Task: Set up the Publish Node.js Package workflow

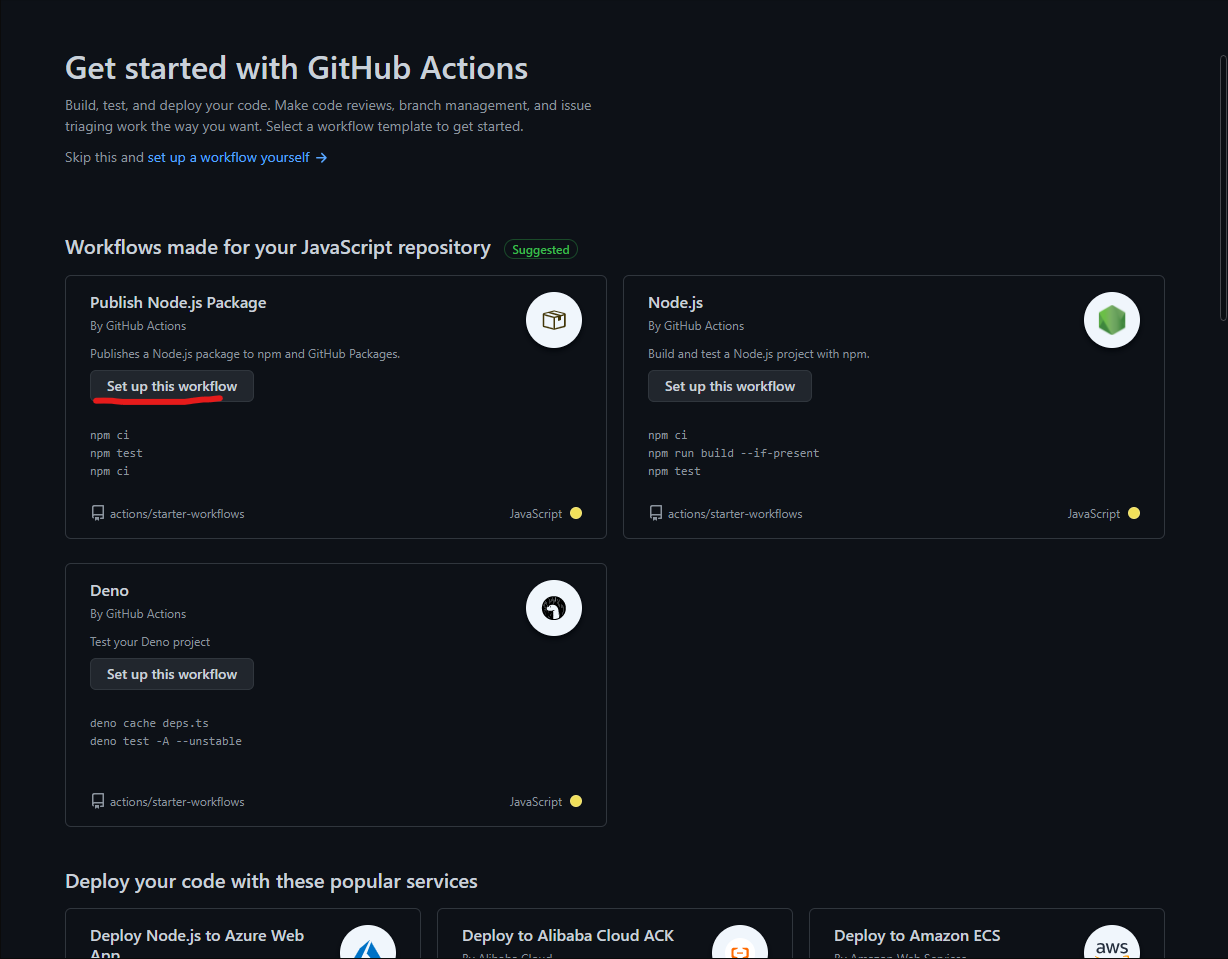Action: click(x=172, y=386)
